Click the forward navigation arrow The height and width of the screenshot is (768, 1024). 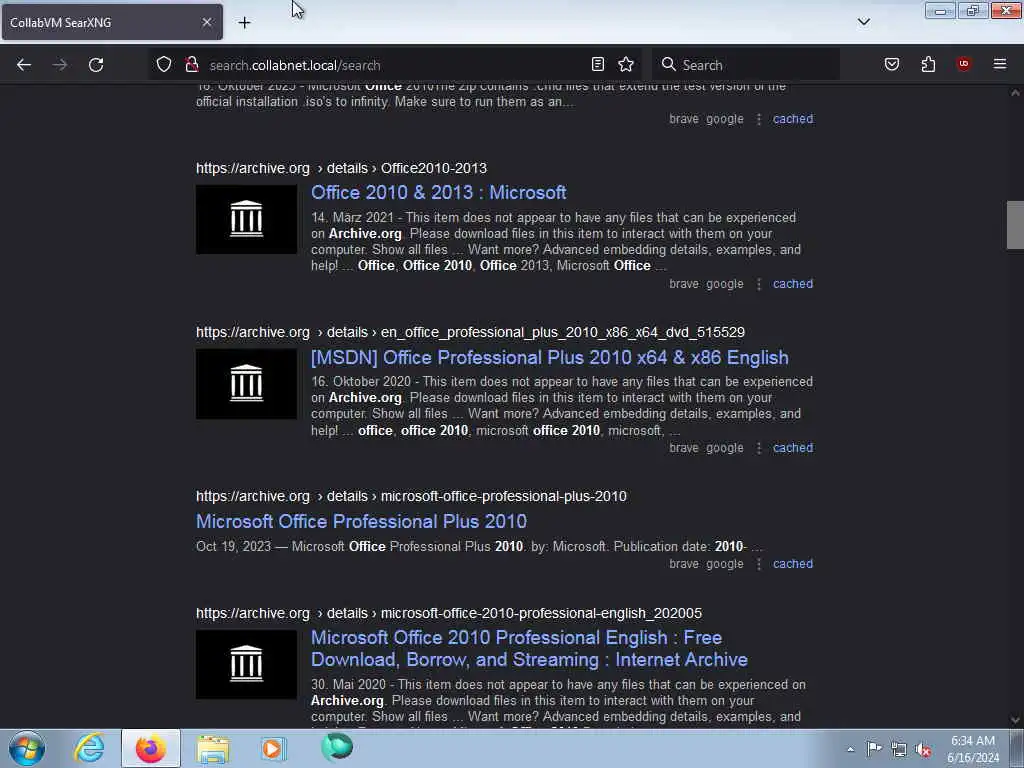point(59,65)
